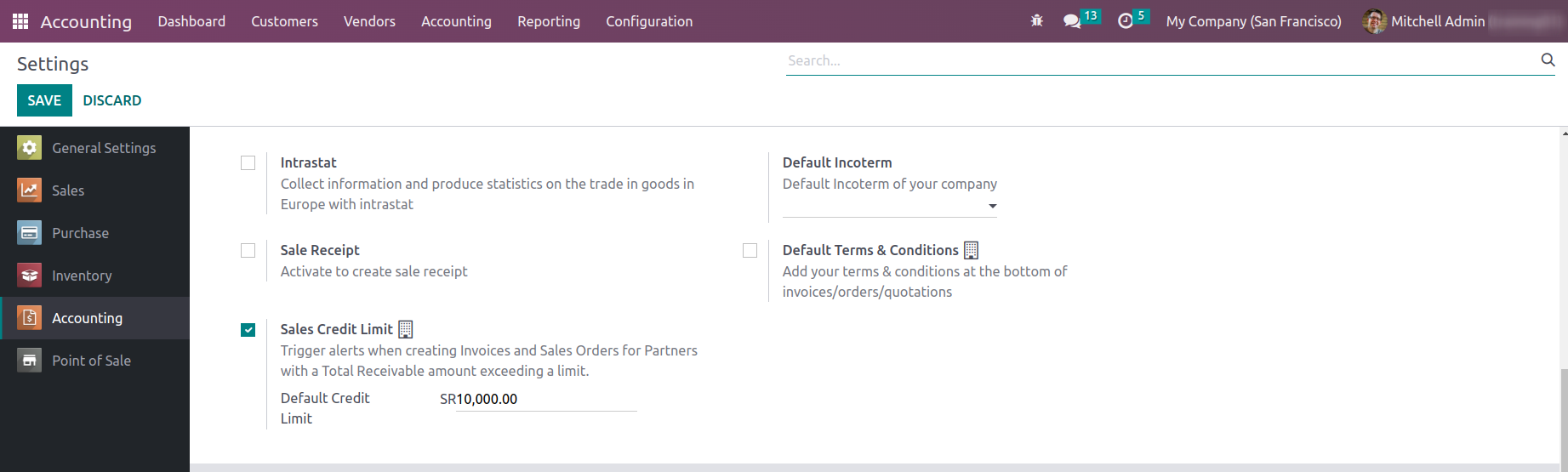
Task: Click the Sales Credit Limit heading text
Action: pyautogui.click(x=337, y=329)
